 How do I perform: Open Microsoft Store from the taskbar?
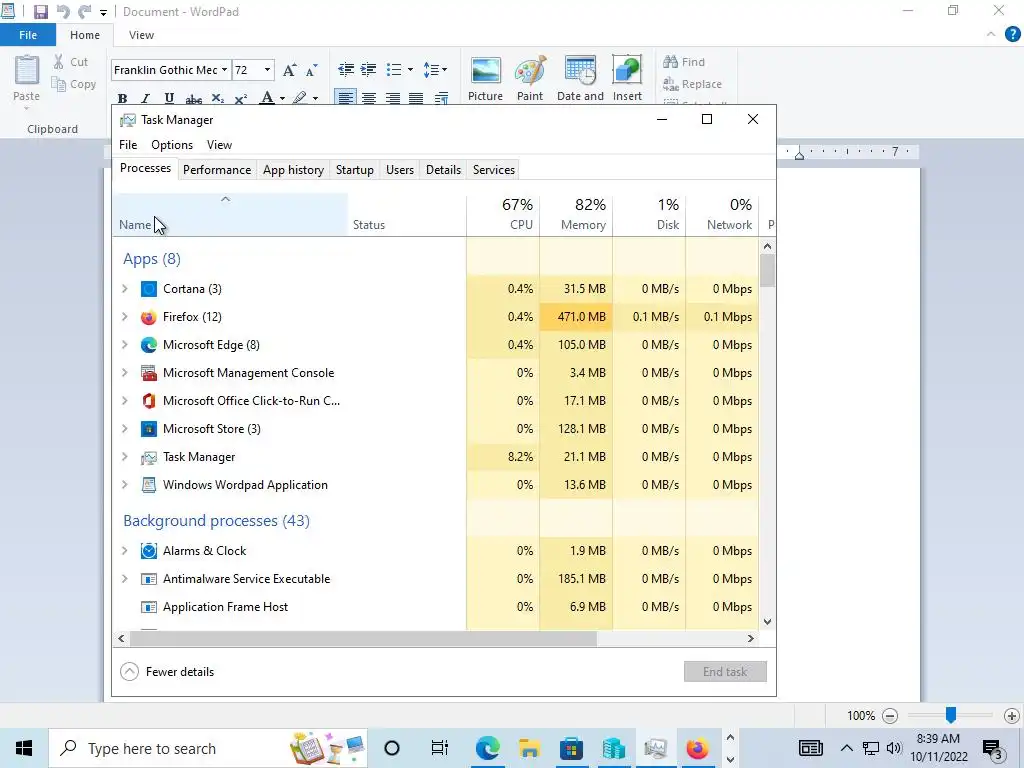pyautogui.click(x=571, y=748)
